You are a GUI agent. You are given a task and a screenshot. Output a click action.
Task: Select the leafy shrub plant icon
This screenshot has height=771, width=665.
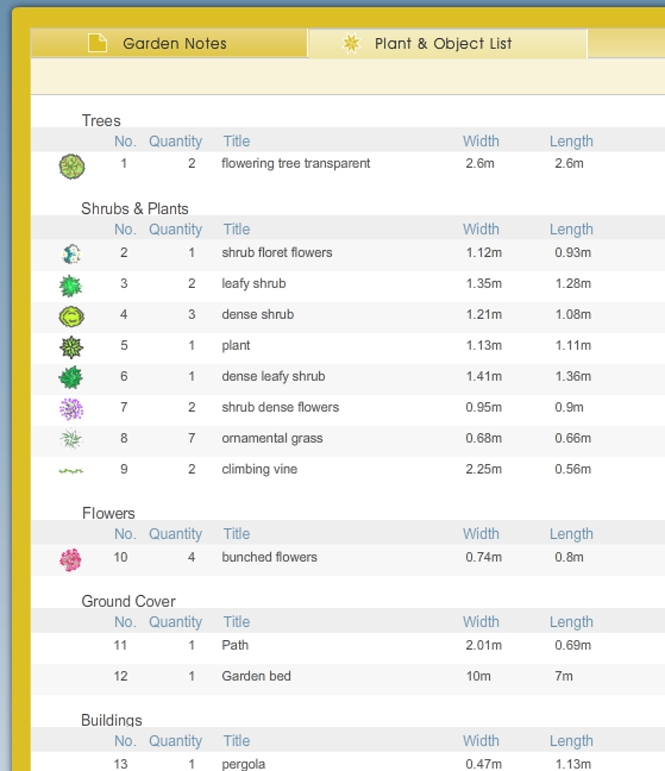coord(71,286)
